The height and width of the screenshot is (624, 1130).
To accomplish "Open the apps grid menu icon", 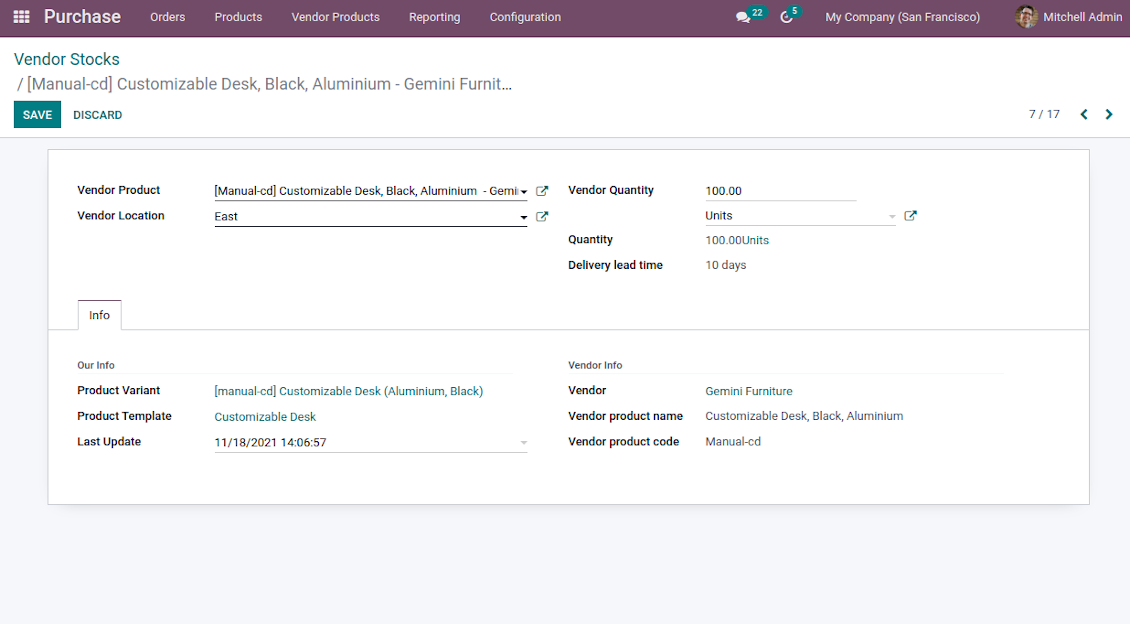I will [21, 17].
